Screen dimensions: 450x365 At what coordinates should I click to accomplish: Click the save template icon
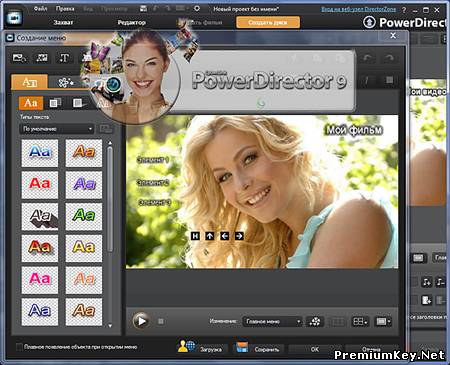point(242,347)
